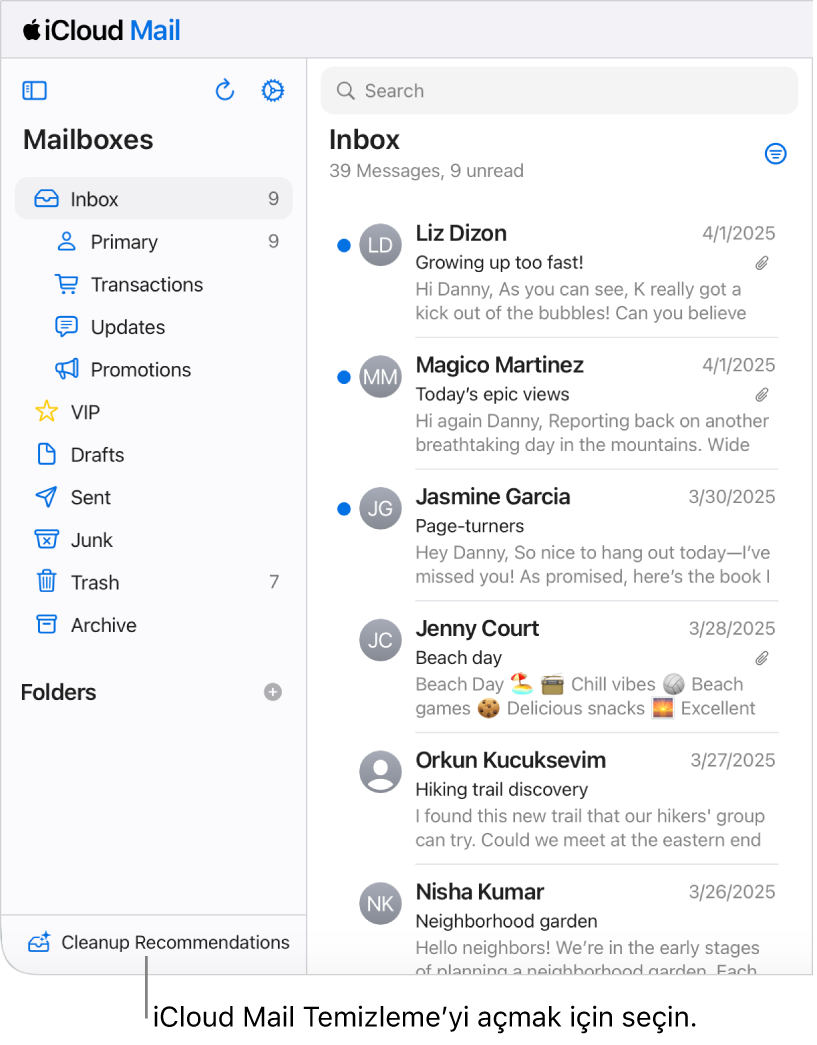
Task: Click attachment paperclip on Beach day email
Action: click(762, 658)
